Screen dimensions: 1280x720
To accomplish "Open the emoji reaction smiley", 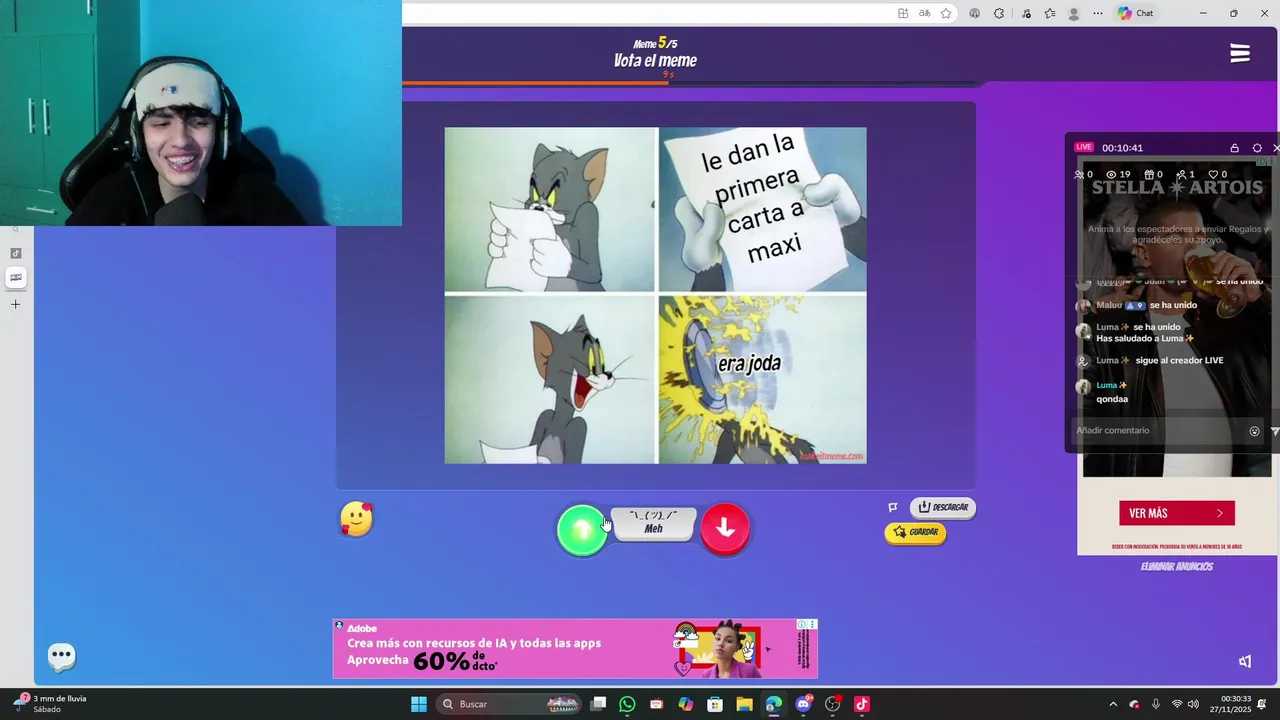I will pyautogui.click(x=356, y=519).
